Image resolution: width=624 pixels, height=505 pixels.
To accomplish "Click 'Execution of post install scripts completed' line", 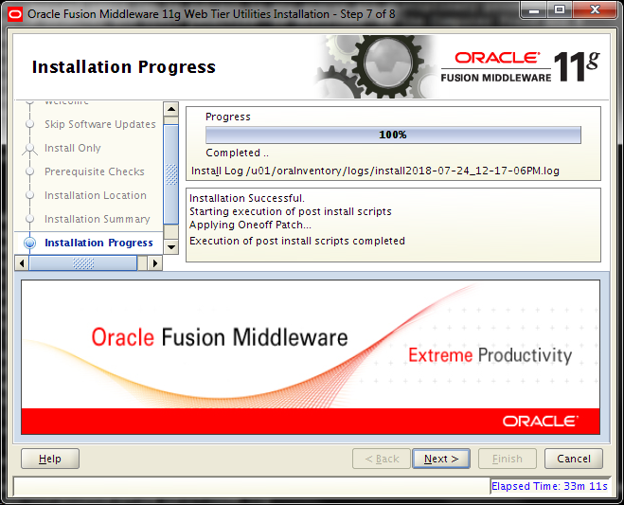I will point(297,241).
